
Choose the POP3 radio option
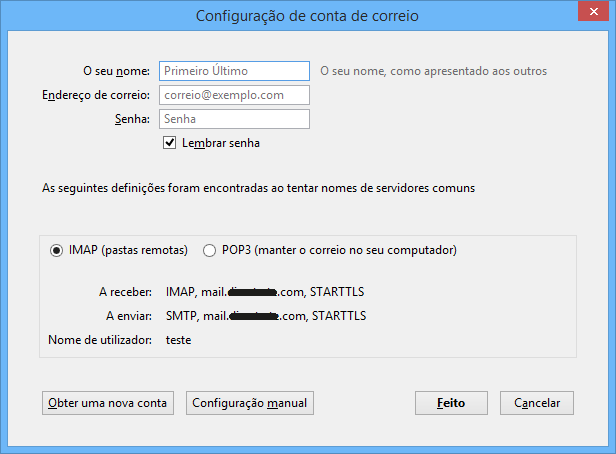pyautogui.click(x=209, y=250)
